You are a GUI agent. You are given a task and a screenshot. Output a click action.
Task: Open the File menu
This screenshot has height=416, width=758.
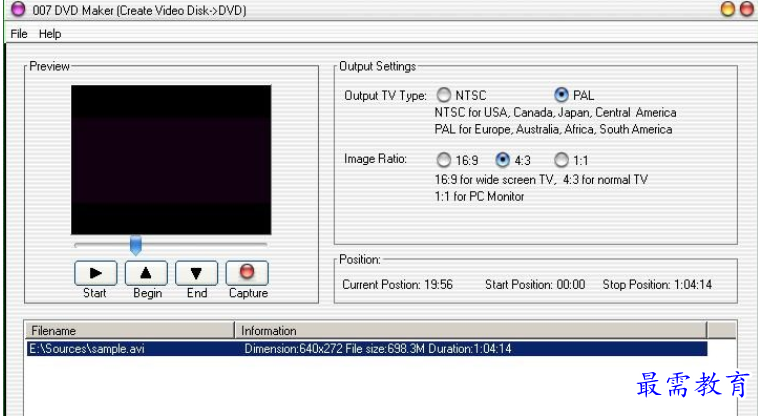coord(19,34)
